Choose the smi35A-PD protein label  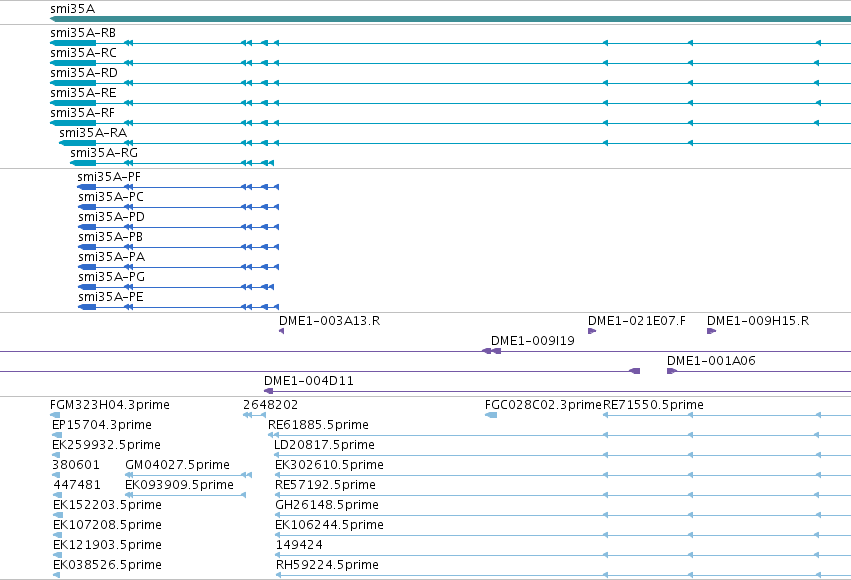pyautogui.click(x=111, y=217)
